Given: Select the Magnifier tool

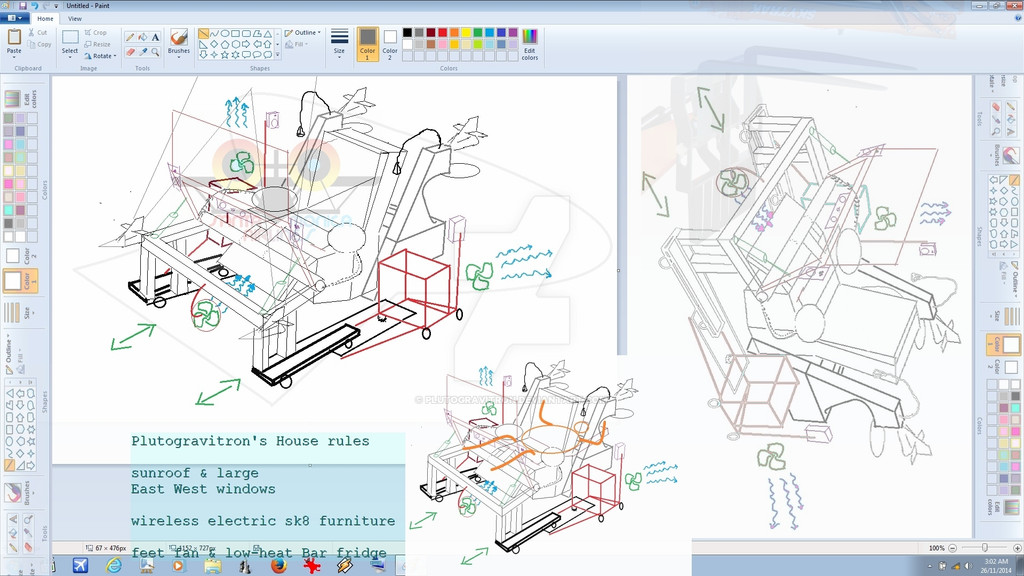Looking at the screenshot, I should click(155, 52).
